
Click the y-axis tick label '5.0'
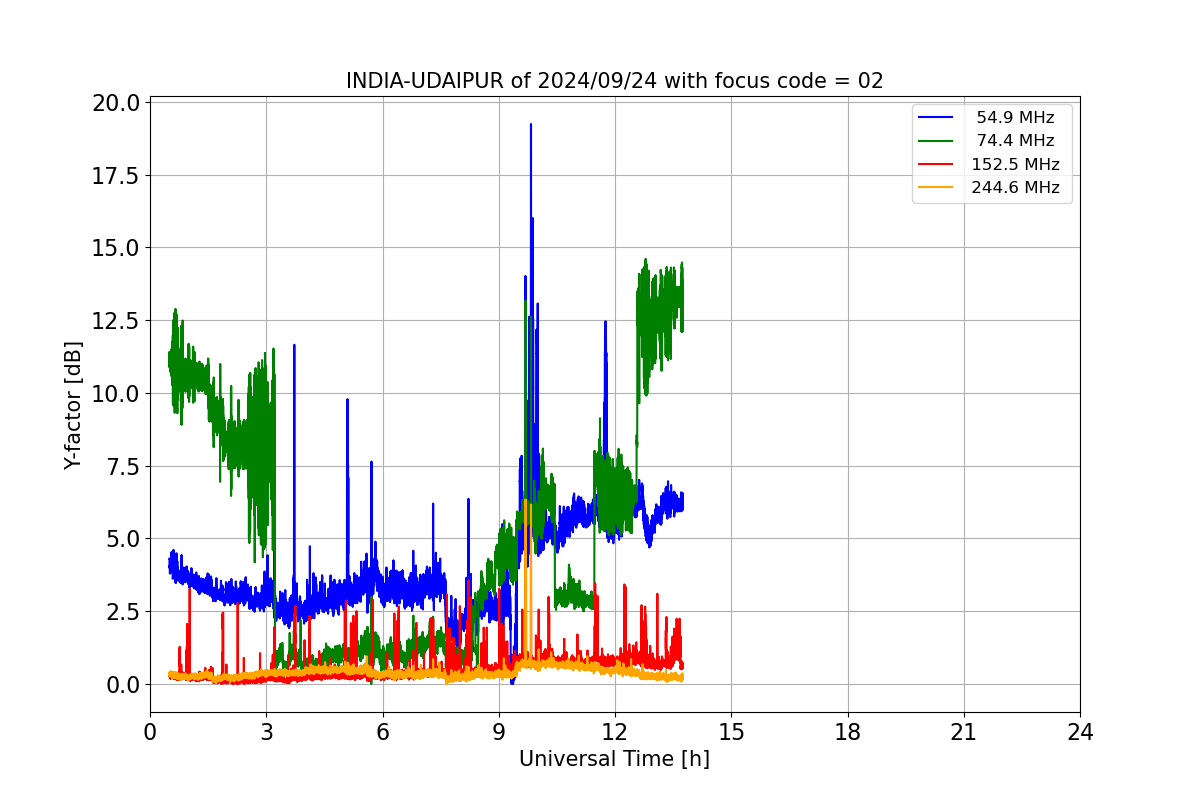tap(122, 539)
